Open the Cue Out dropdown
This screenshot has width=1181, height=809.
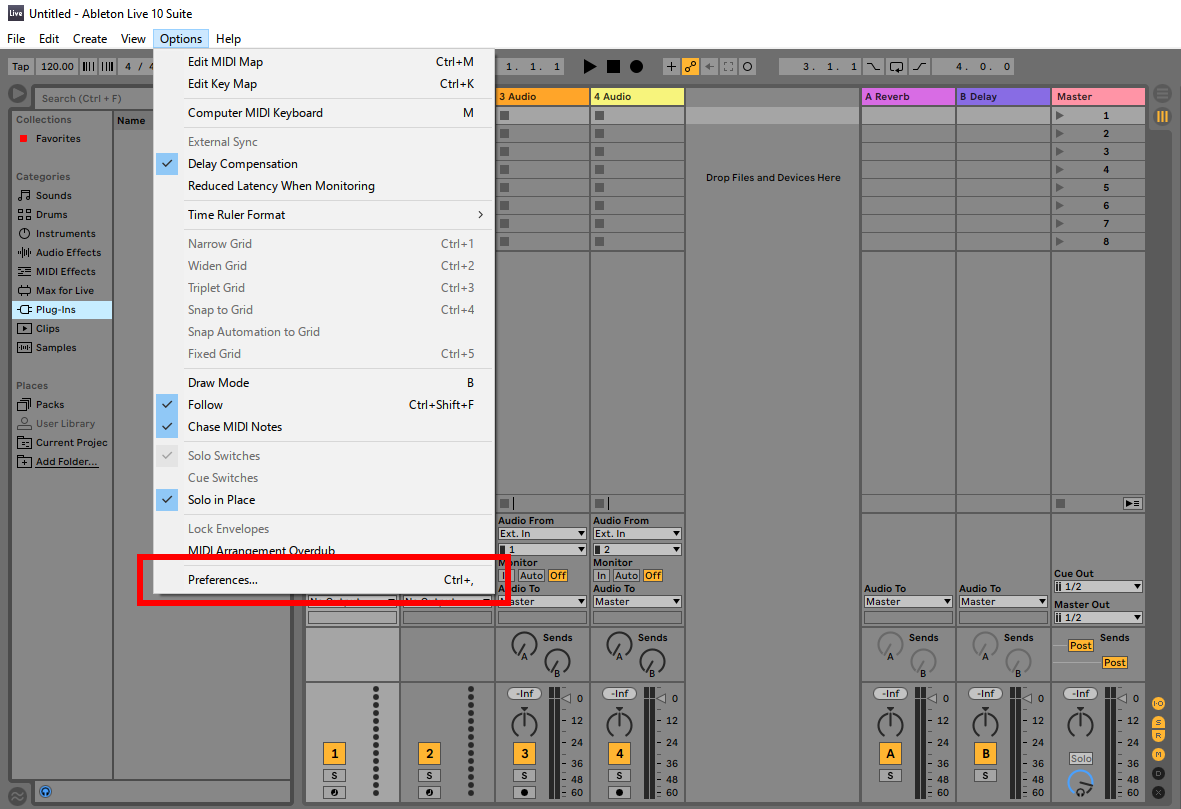point(1098,586)
